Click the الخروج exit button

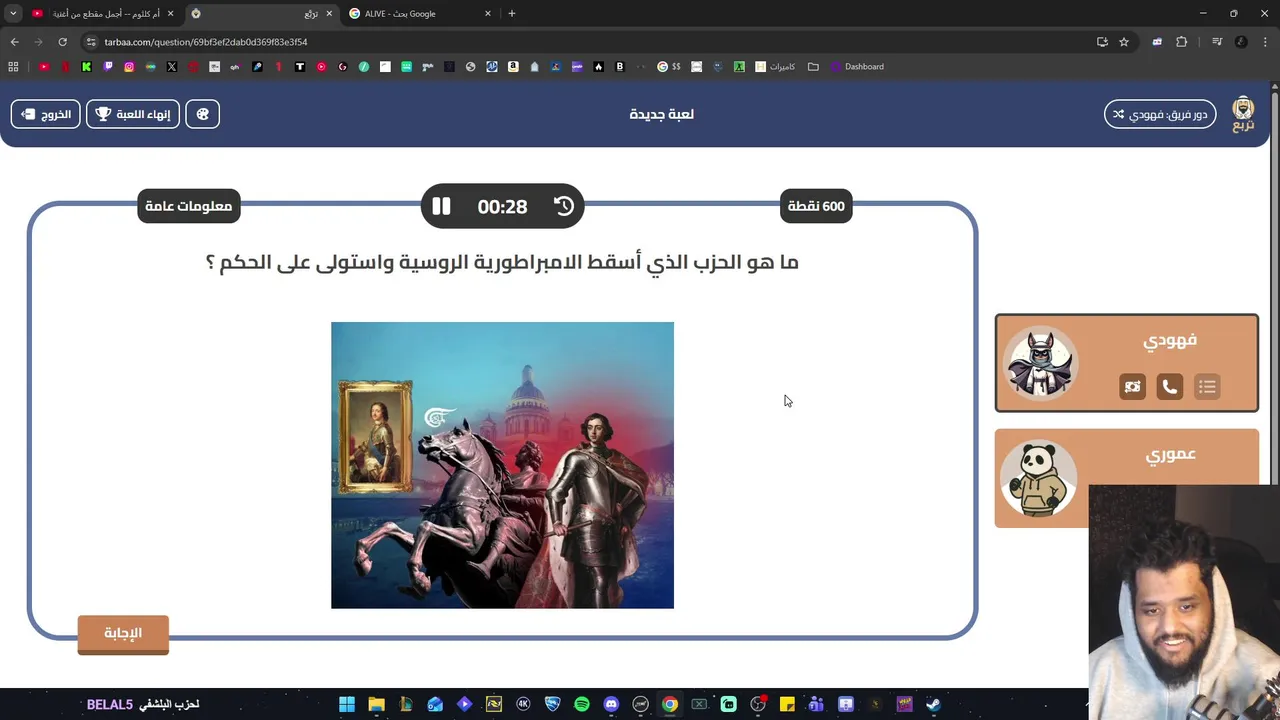[45, 114]
